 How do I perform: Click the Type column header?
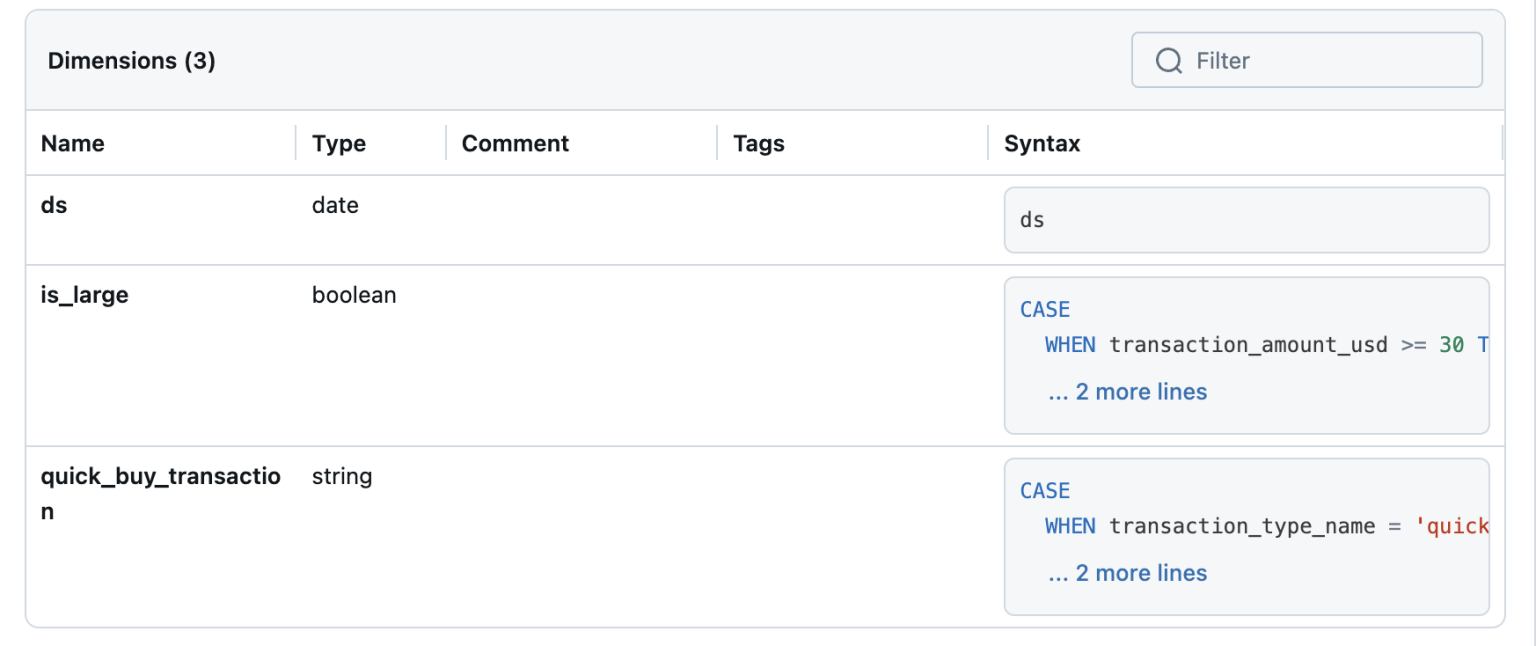339,143
